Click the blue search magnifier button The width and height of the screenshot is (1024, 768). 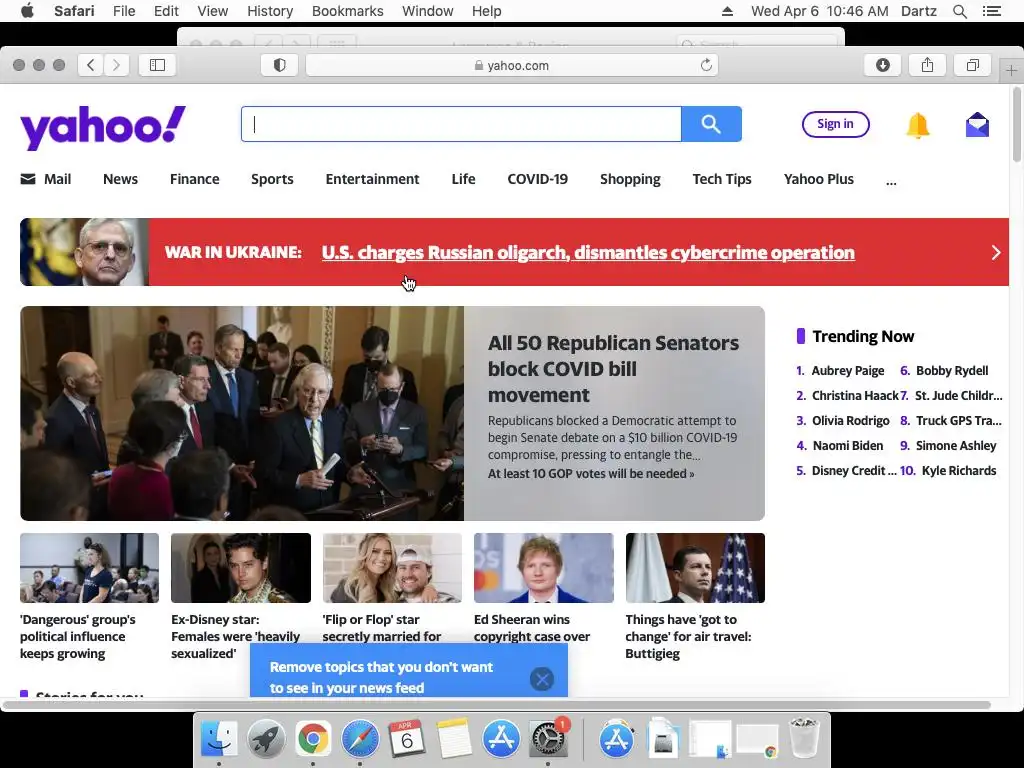click(x=711, y=124)
